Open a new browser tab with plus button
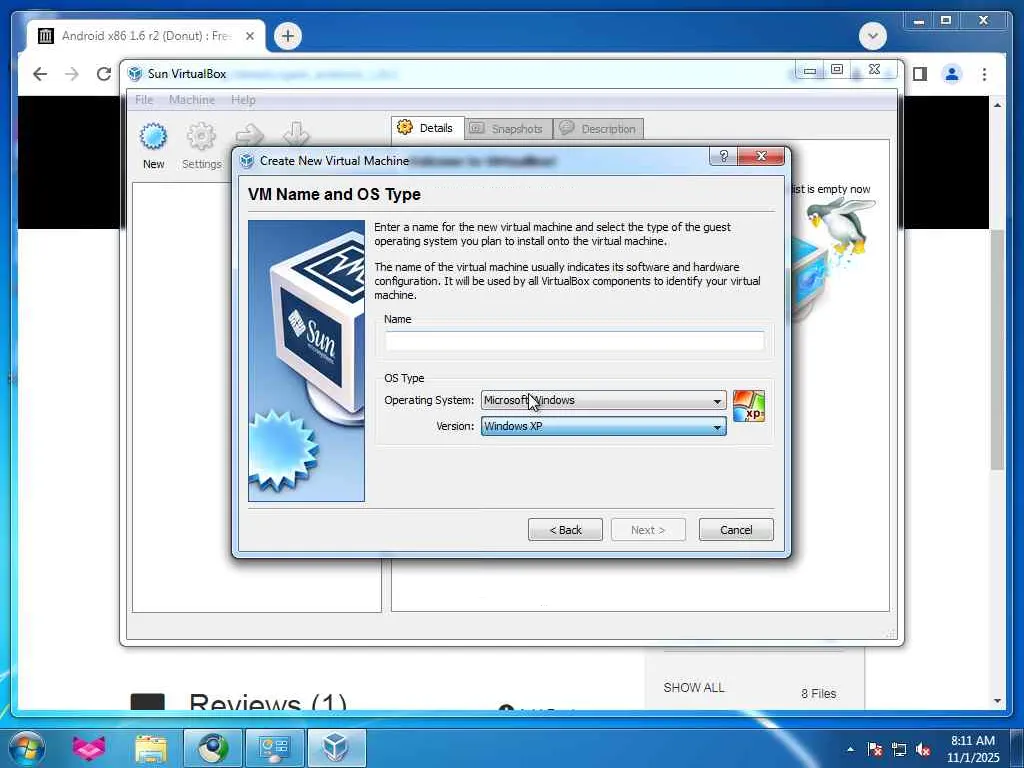The image size is (1024, 768). (x=288, y=36)
